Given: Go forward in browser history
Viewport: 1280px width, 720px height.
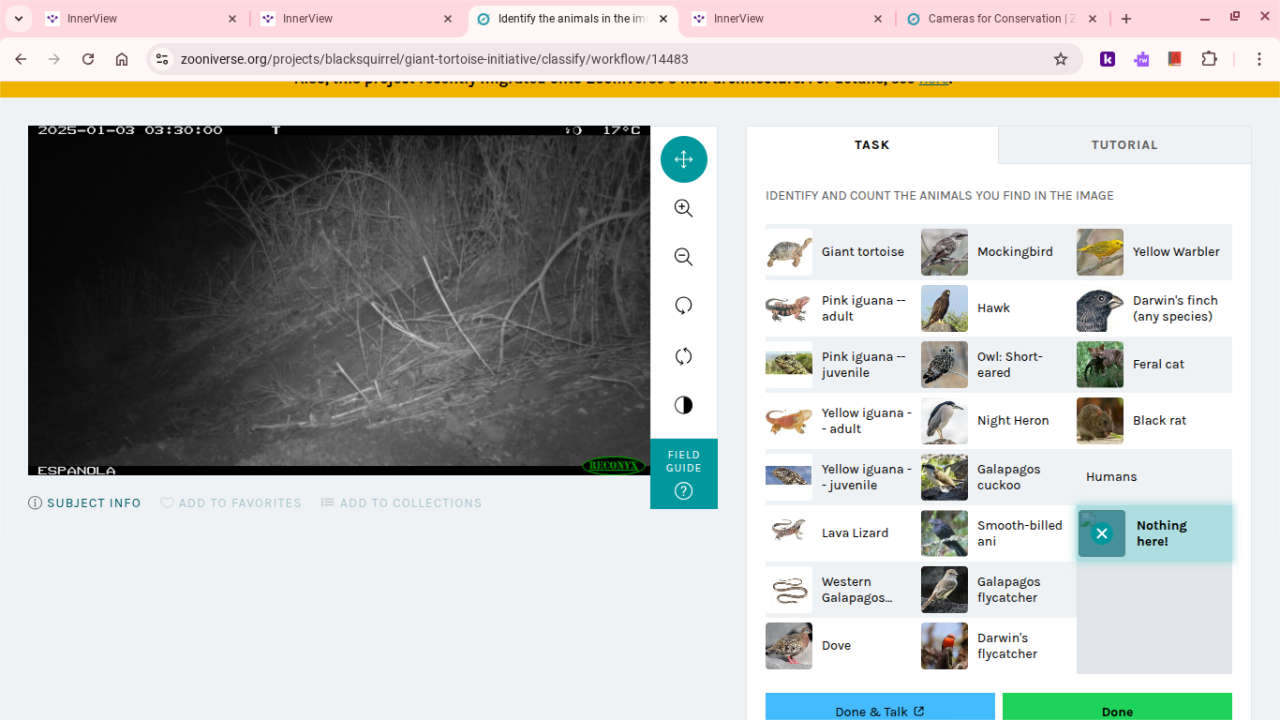Looking at the screenshot, I should [x=54, y=59].
